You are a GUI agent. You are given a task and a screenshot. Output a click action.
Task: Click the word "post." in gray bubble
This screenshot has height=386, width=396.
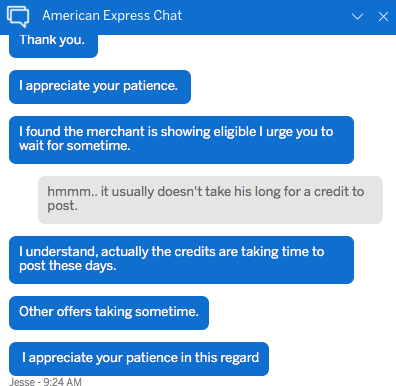62,206
